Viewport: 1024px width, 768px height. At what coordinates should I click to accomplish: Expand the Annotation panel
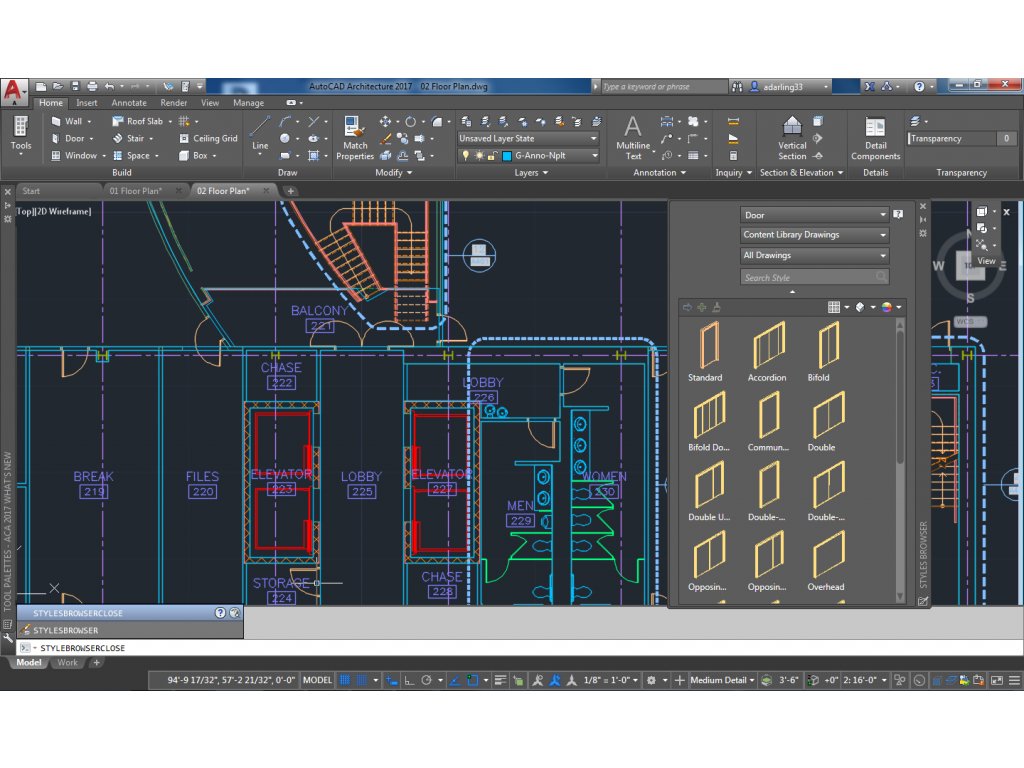[x=659, y=172]
